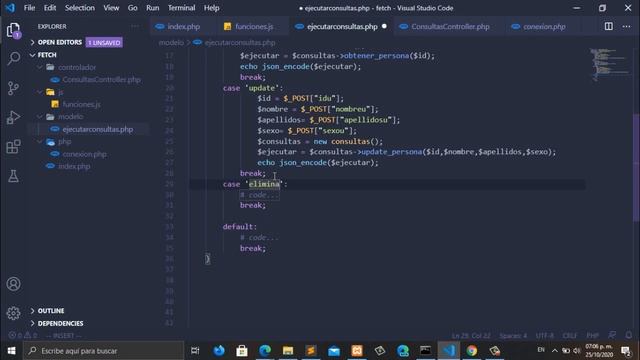Open the View menu
Image resolution: width=640 pixels, height=360 pixels.
pyautogui.click(x=111, y=8)
